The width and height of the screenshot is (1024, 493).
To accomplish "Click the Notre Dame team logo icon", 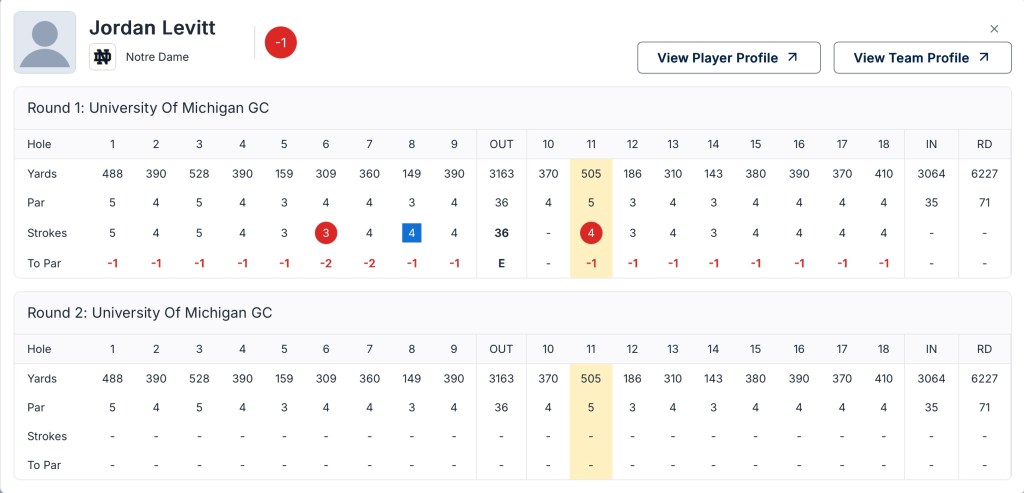I will coord(102,57).
